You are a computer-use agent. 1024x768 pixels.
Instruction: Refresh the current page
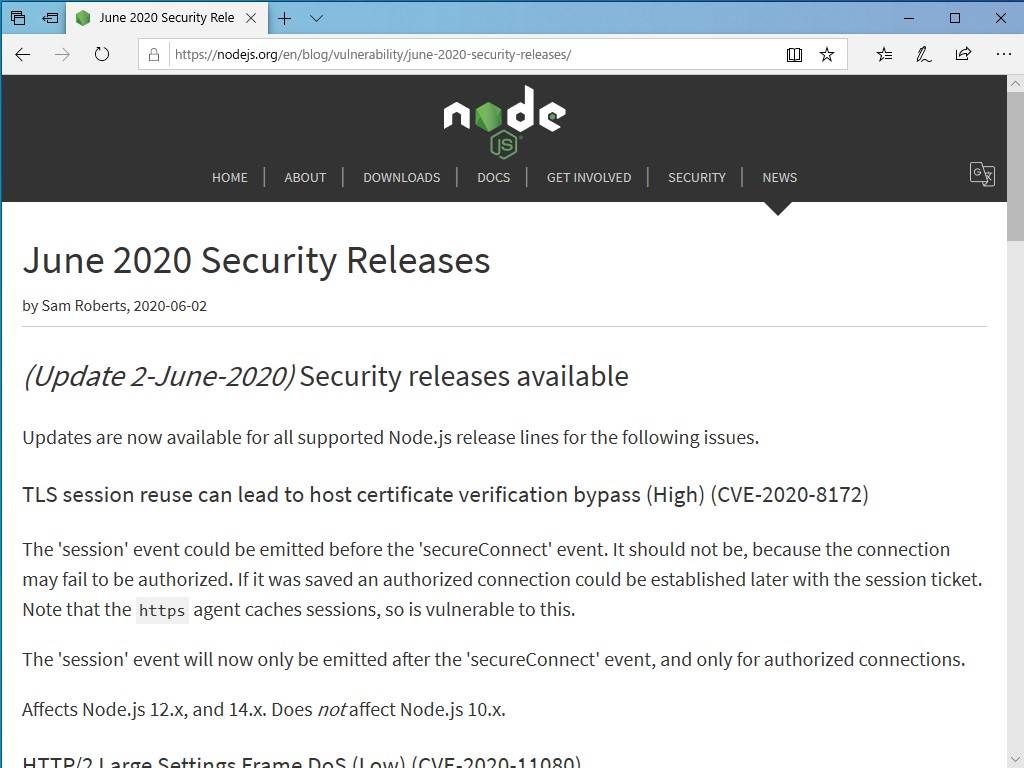[102, 55]
